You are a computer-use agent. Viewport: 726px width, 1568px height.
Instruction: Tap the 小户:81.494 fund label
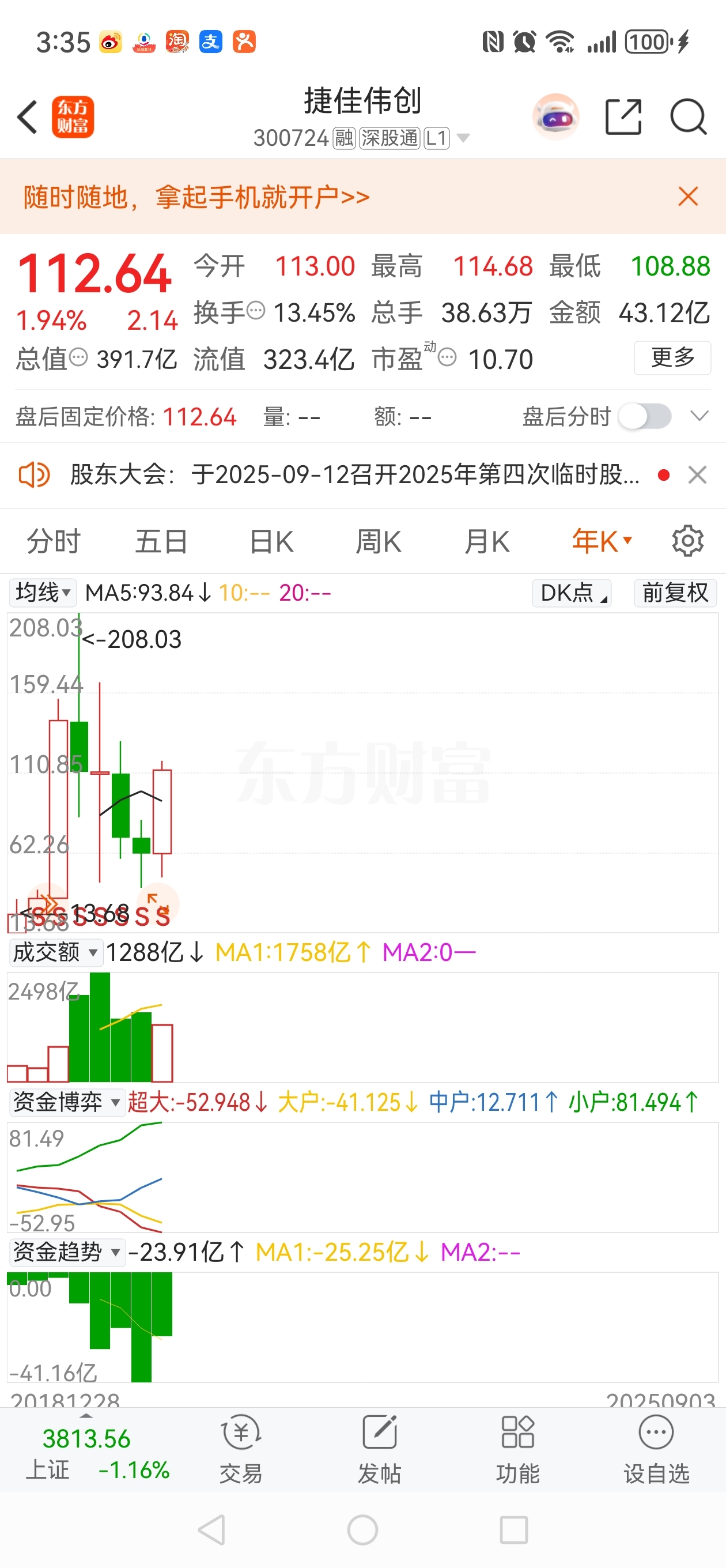click(x=633, y=1102)
